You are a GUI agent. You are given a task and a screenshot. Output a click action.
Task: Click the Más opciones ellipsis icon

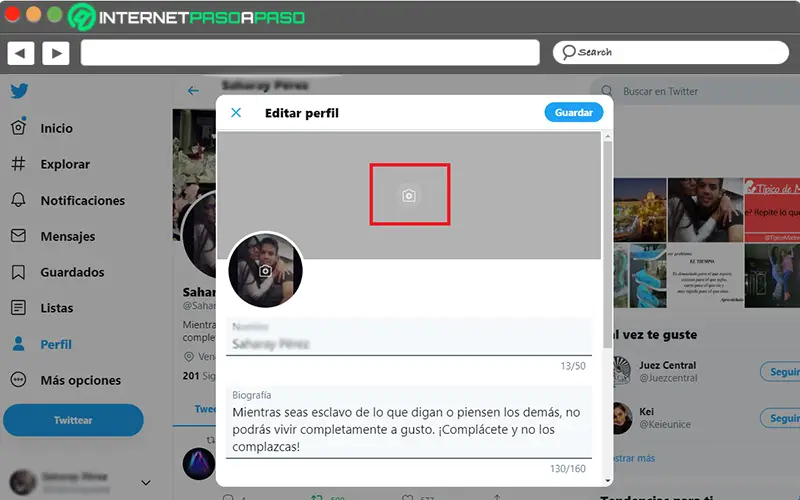18,380
